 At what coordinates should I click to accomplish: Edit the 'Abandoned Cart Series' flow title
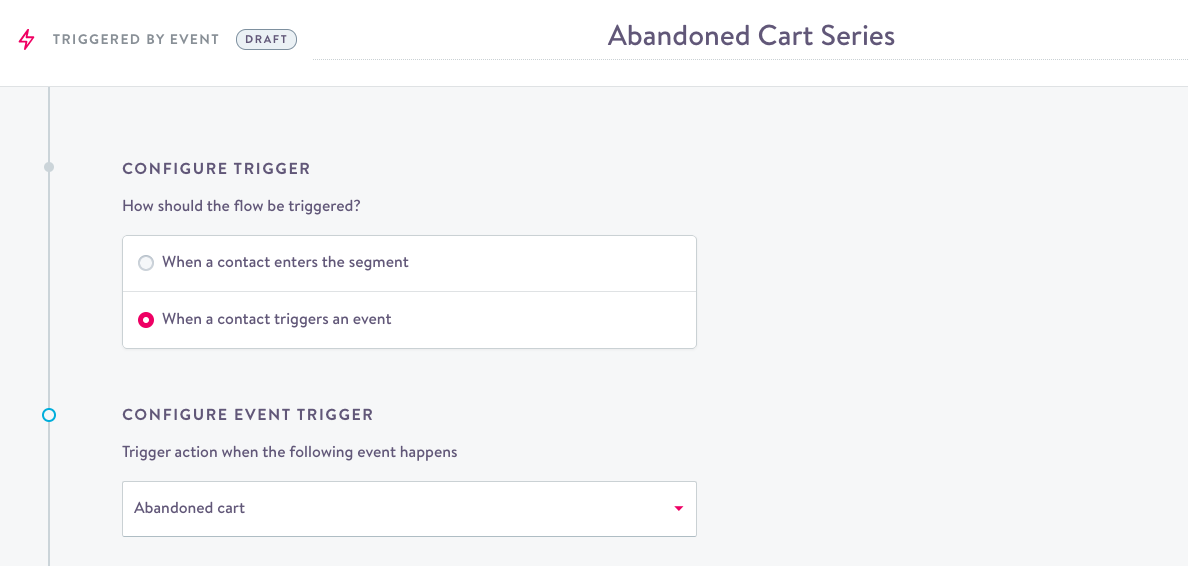tap(751, 36)
